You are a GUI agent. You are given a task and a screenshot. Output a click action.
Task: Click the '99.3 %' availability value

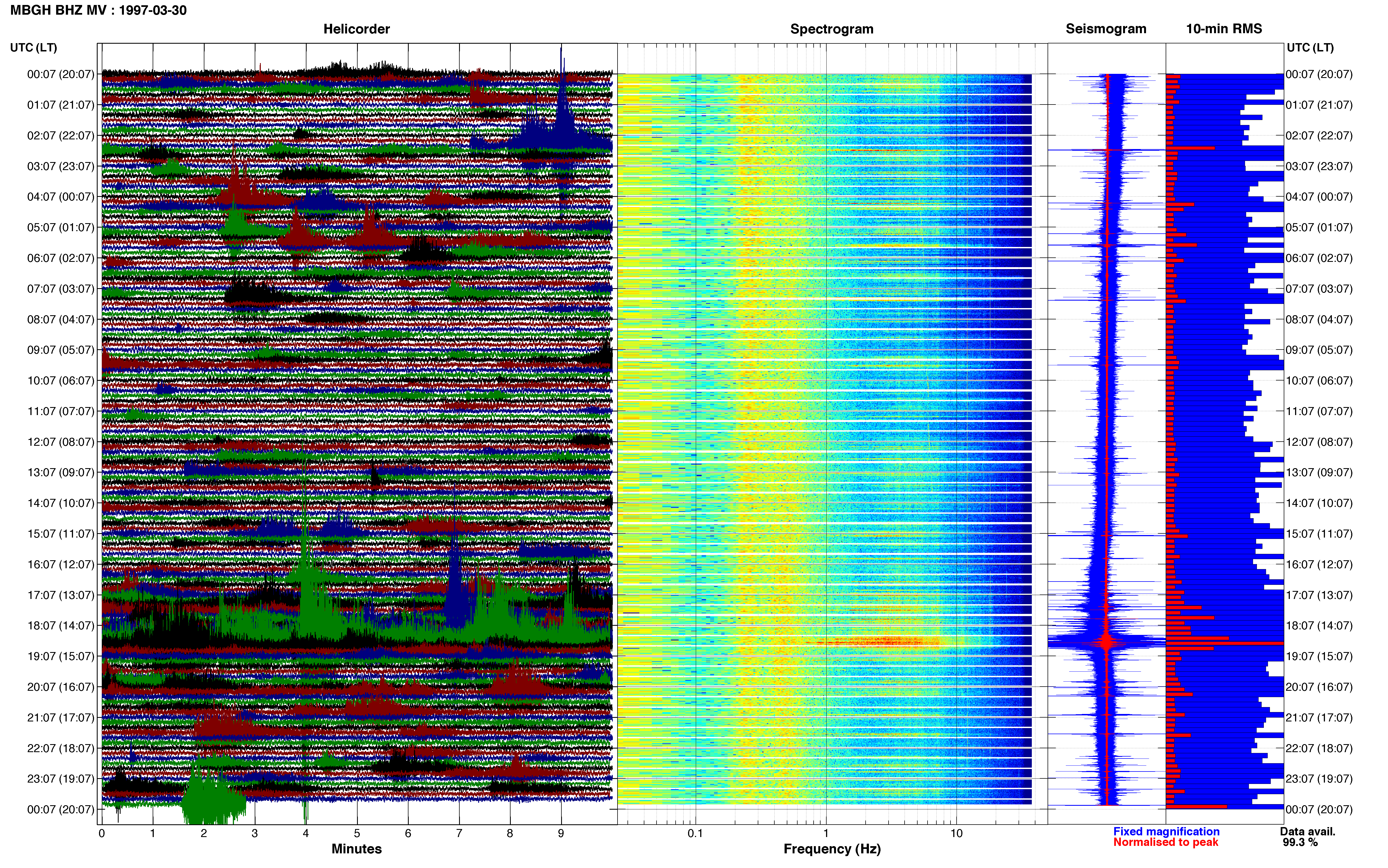(x=1300, y=842)
